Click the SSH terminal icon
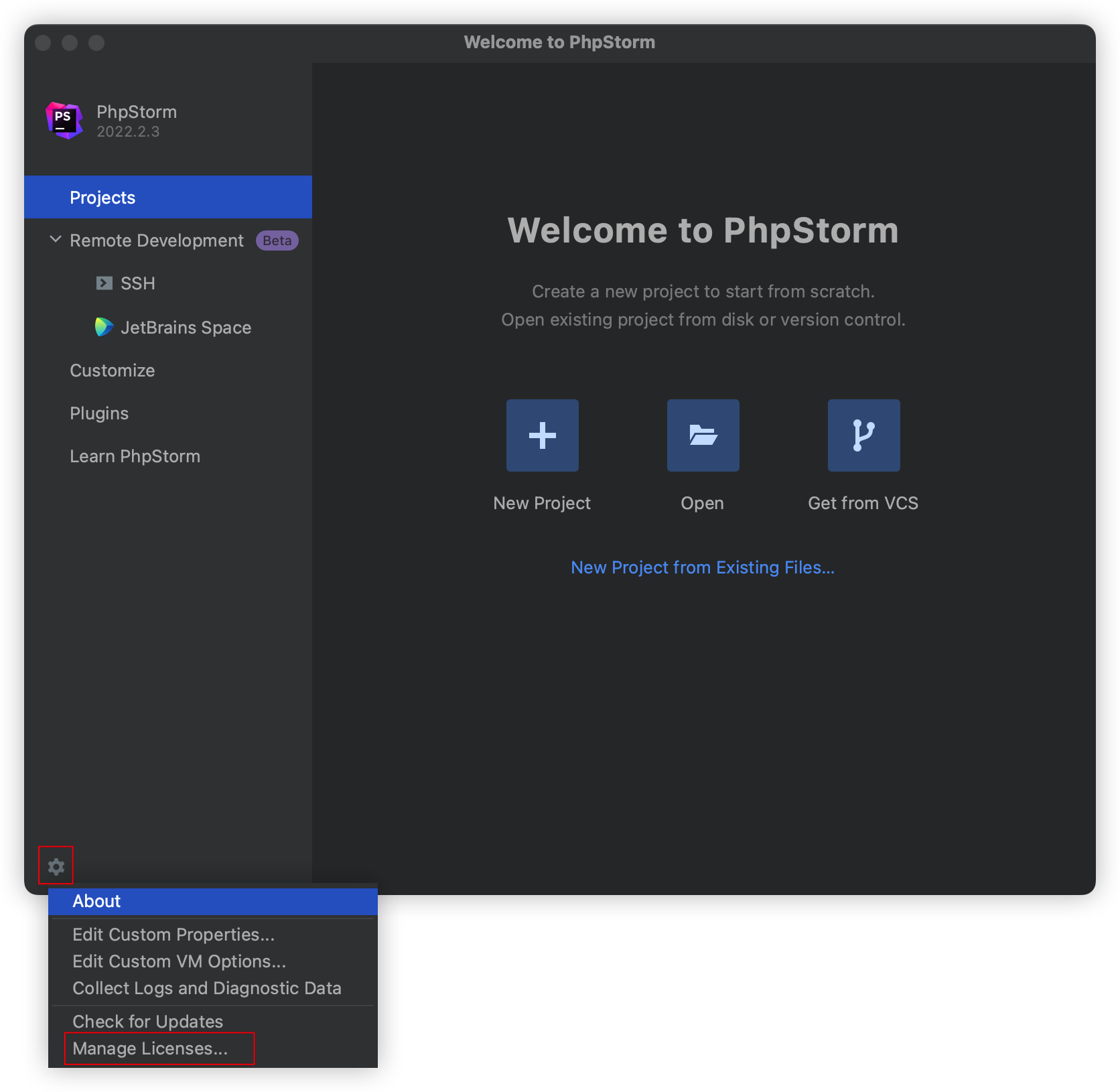 click(104, 283)
